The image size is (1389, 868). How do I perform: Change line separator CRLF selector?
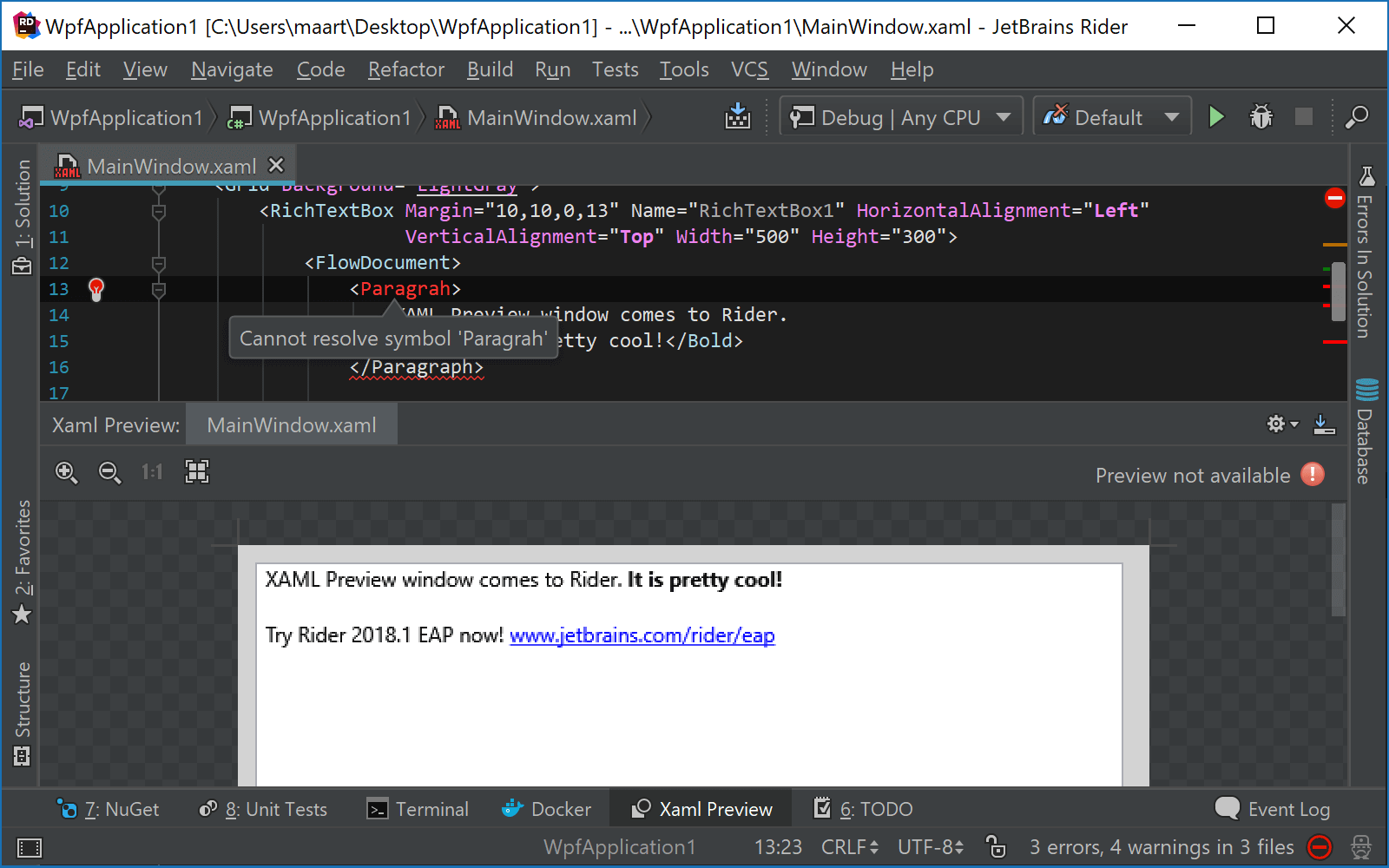coord(850,846)
